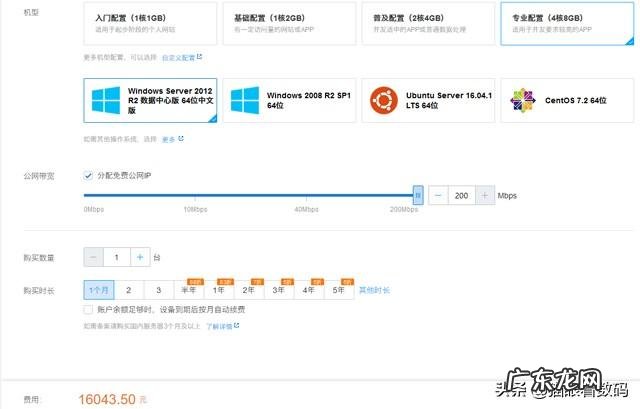Click the bandwidth slider handle
This screenshot has height=409, width=640.
coord(418,195)
